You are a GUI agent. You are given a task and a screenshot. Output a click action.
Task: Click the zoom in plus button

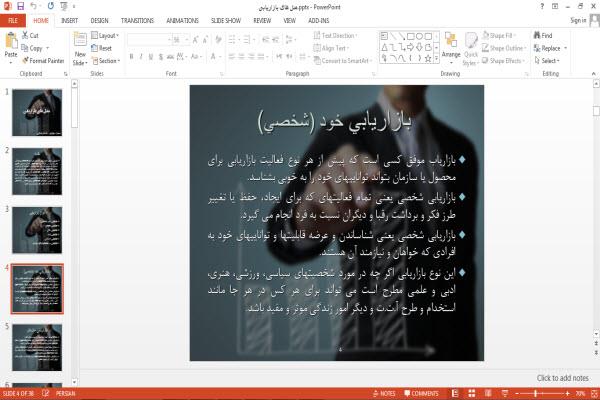pos(567,393)
